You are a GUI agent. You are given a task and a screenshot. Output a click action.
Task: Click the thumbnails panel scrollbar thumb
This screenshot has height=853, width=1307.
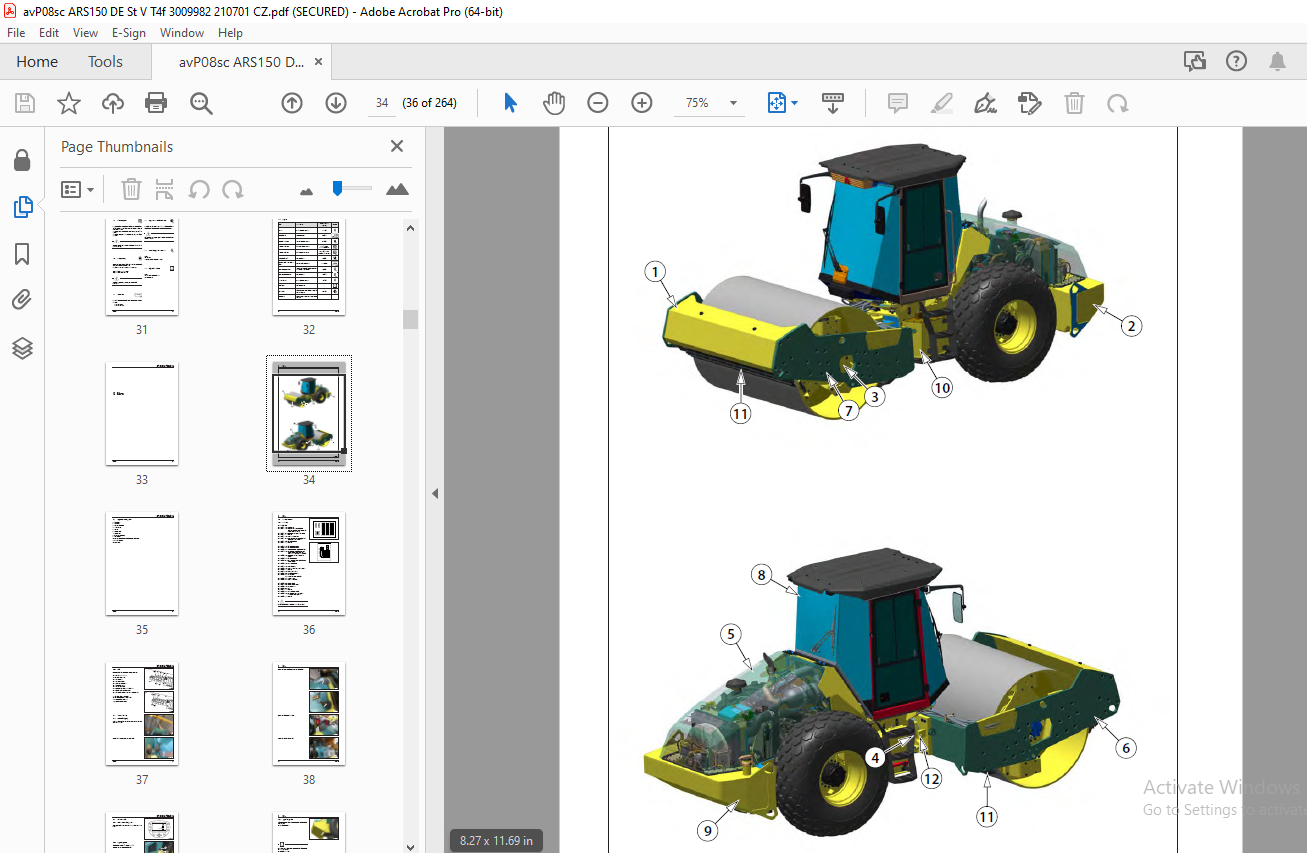pyautogui.click(x=410, y=319)
